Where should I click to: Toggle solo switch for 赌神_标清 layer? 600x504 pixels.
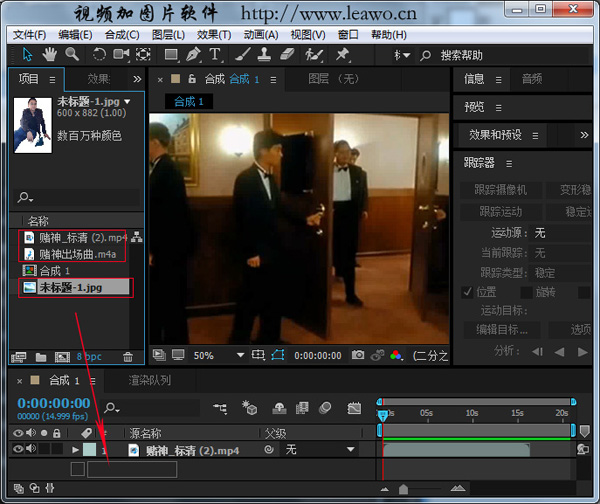click(44, 449)
